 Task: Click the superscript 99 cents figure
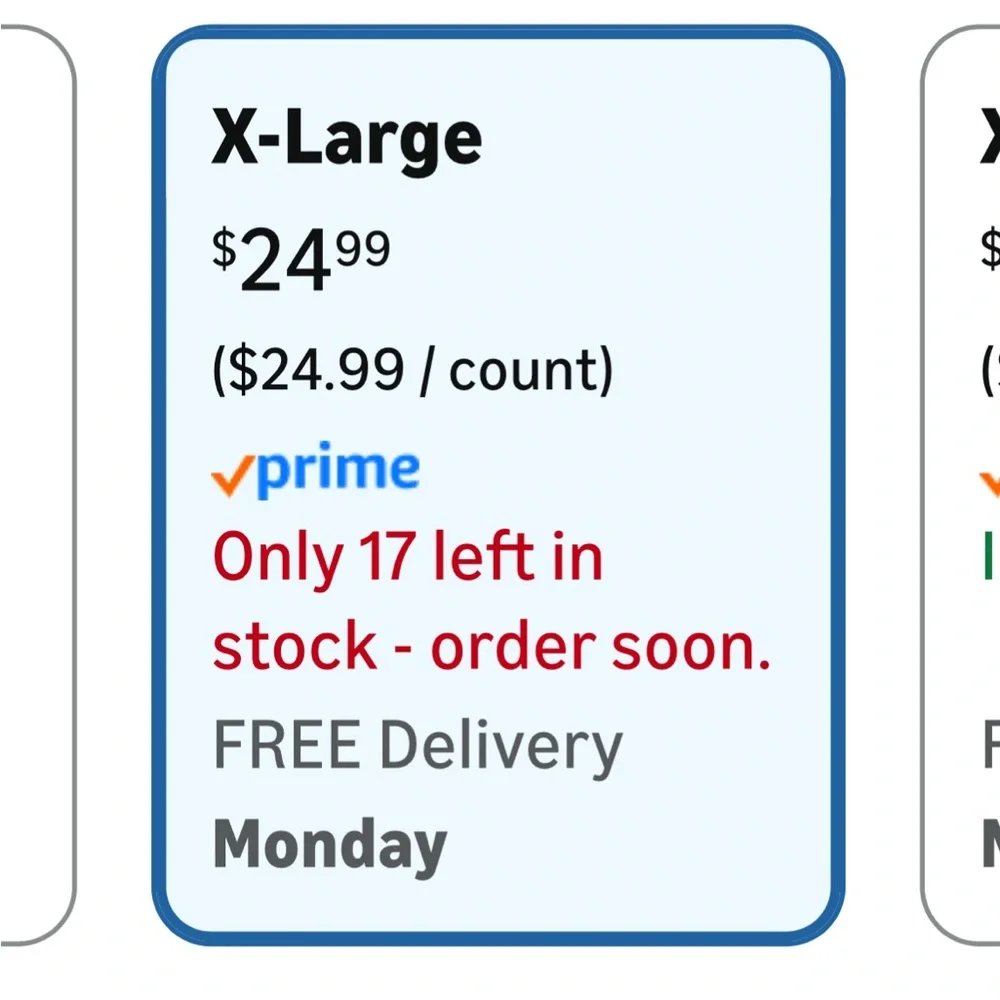tap(363, 249)
